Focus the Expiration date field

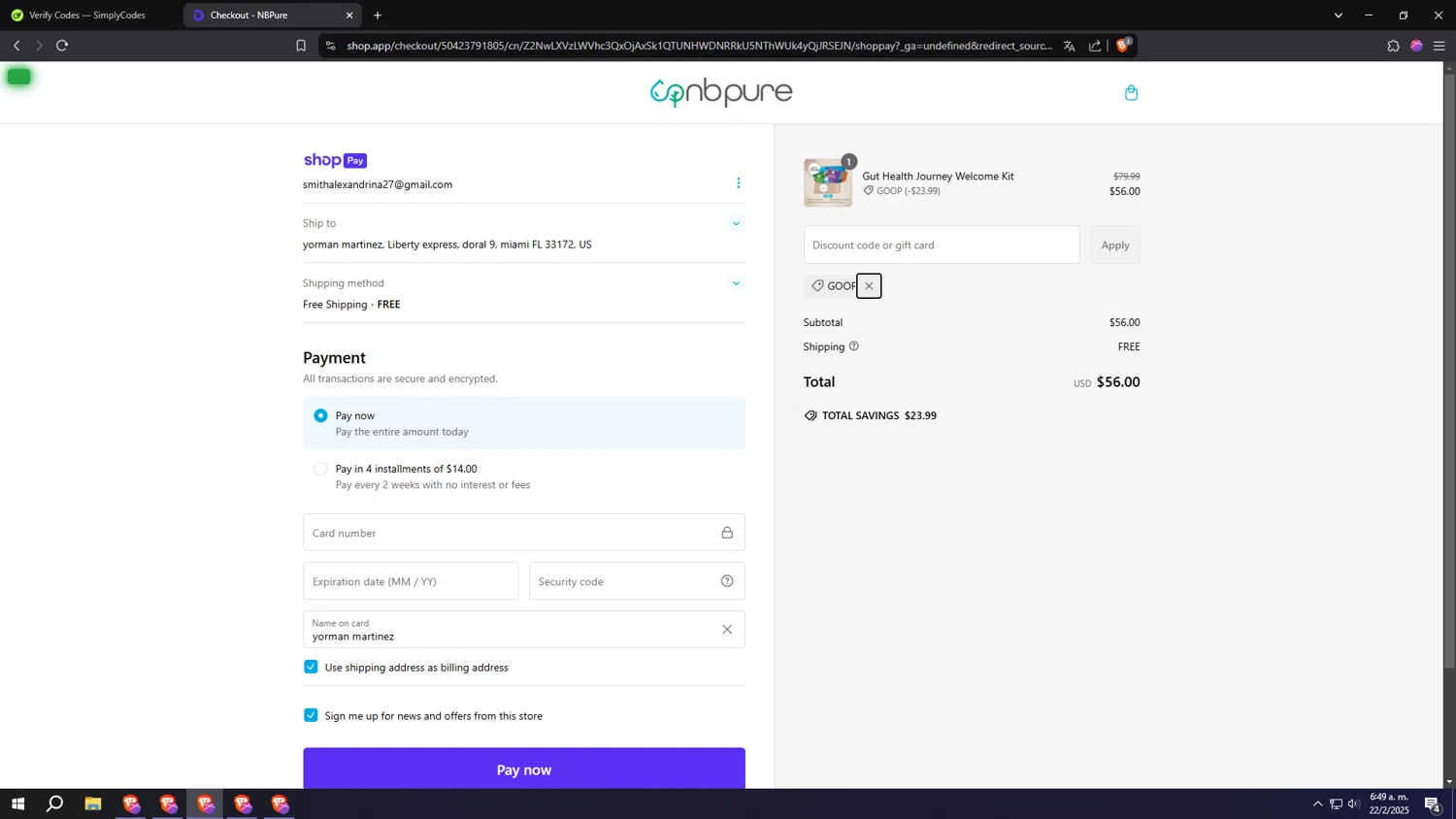(411, 581)
